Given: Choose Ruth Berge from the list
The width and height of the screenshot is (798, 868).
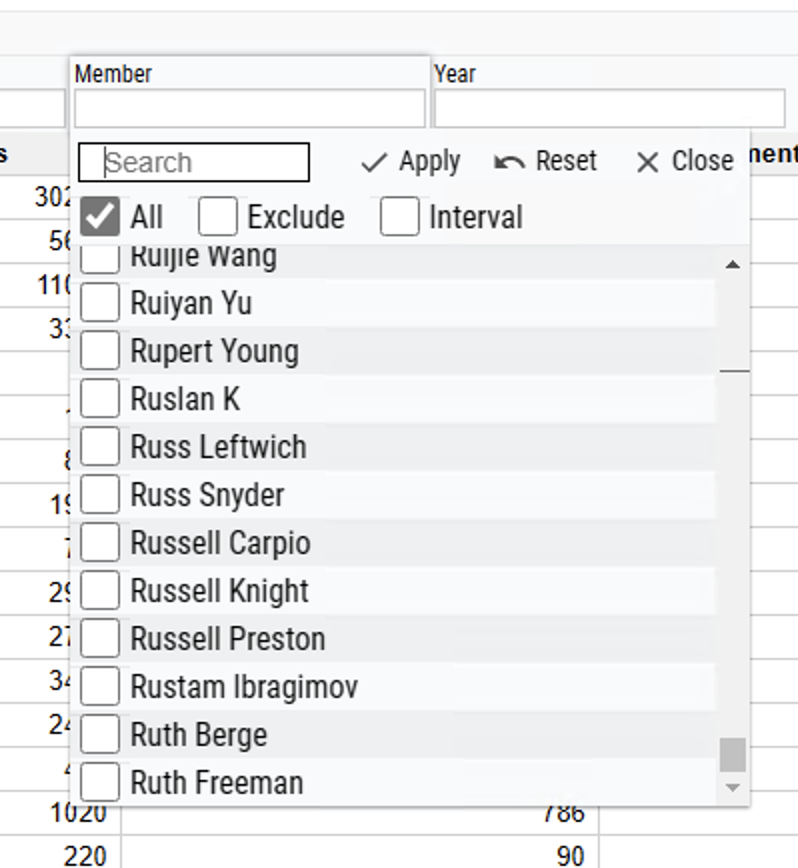Looking at the screenshot, I should coord(199,735).
